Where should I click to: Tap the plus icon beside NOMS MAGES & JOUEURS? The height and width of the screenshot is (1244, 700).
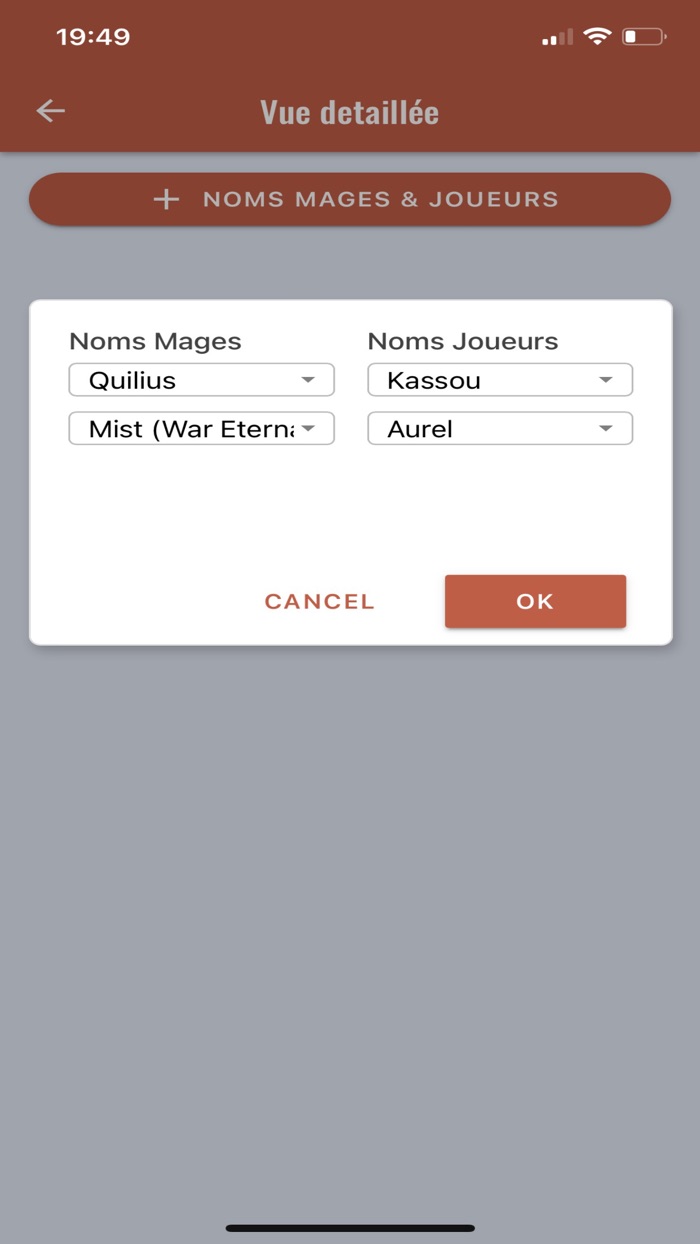click(165, 199)
